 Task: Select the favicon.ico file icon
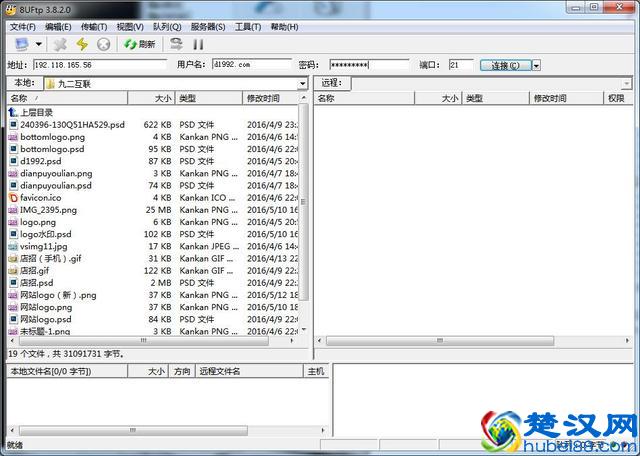coord(13,198)
